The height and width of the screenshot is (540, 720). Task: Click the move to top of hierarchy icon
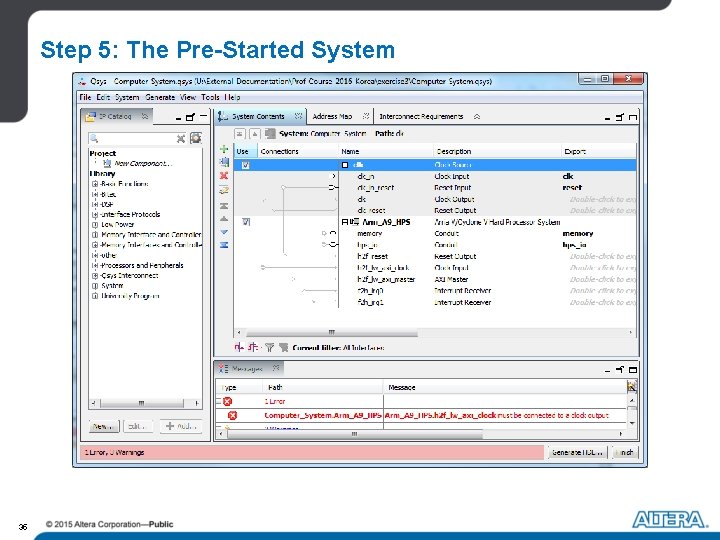[240, 134]
